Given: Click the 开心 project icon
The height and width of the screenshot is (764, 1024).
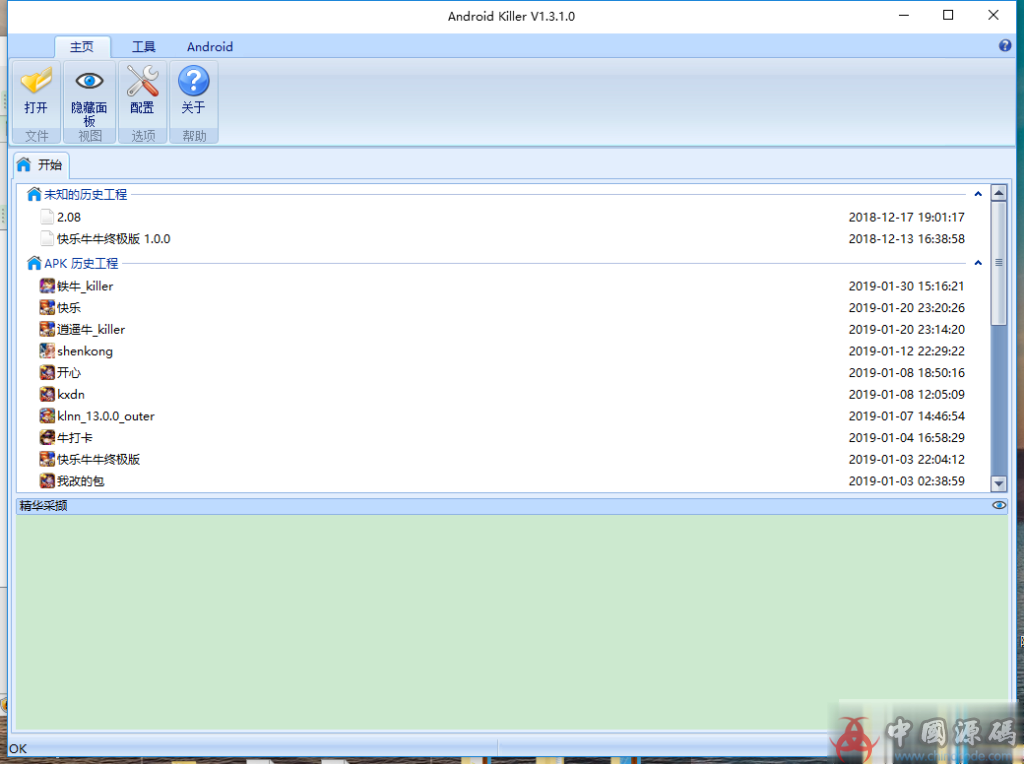Looking at the screenshot, I should pyautogui.click(x=47, y=373).
